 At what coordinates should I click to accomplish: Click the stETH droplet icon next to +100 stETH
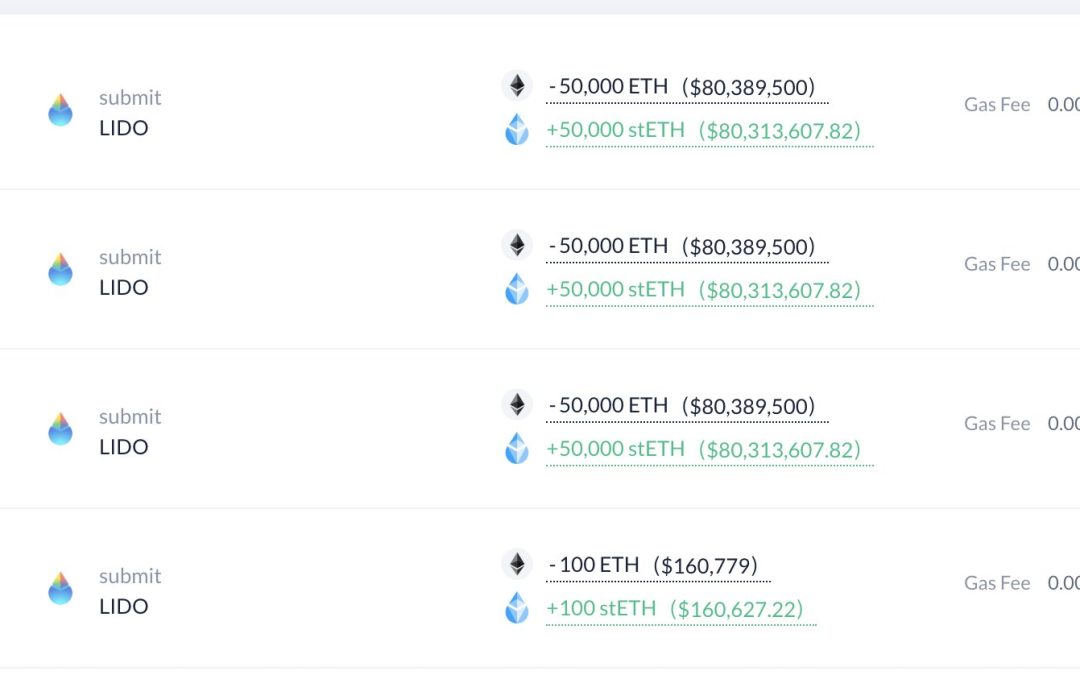click(x=517, y=608)
